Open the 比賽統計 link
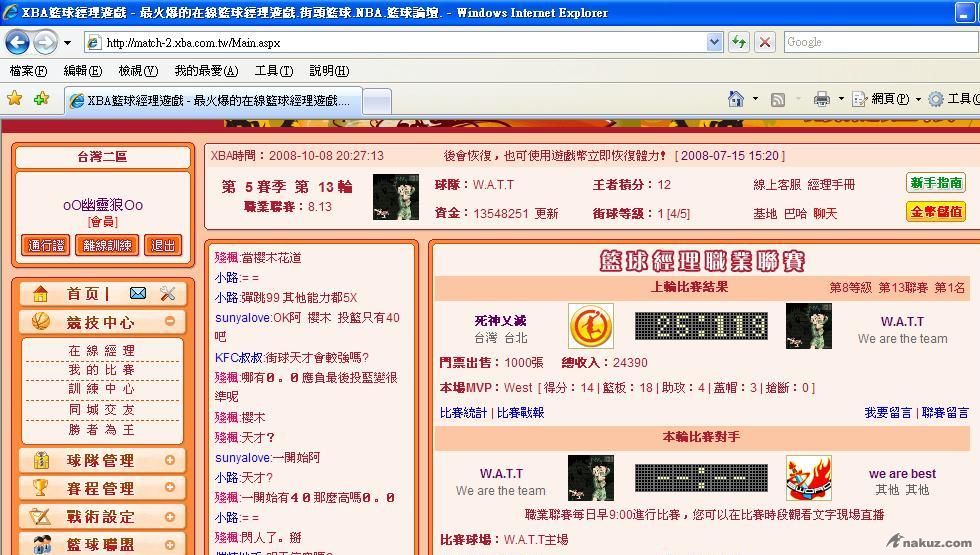 pos(463,412)
